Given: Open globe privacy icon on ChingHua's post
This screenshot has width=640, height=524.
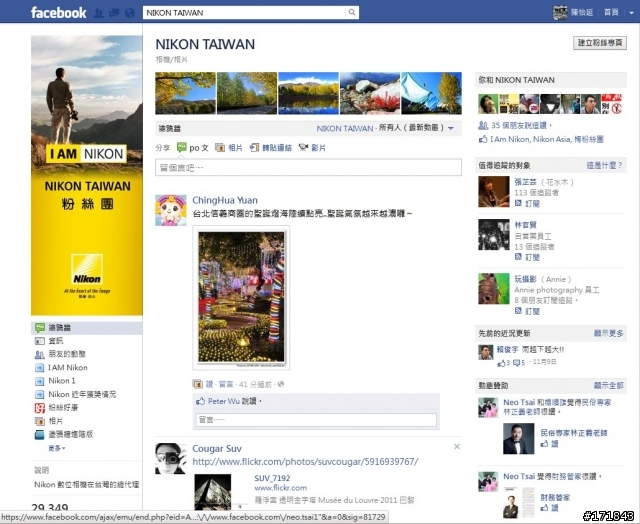Looking at the screenshot, I should point(281,384).
